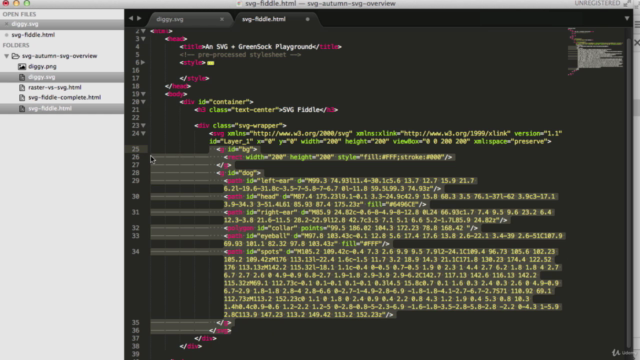Viewport: 640px width, 360px height.
Task: Fold the container div at line 20
Action: (x=143, y=102)
